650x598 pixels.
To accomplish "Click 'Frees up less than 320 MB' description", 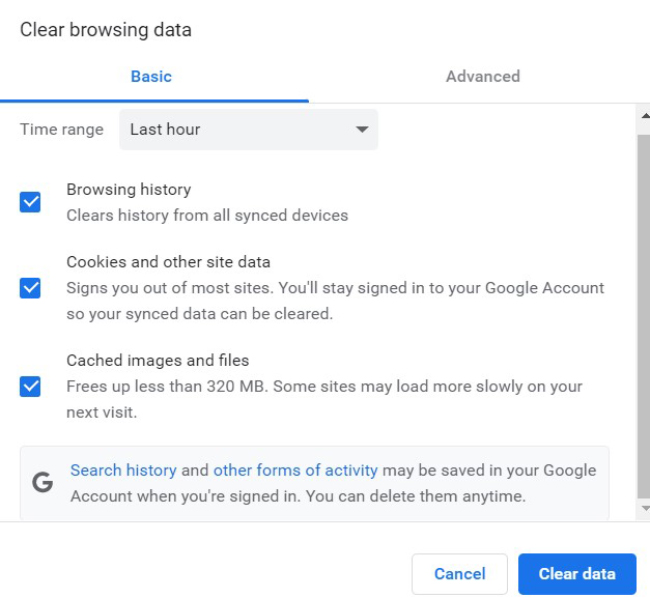I will tap(324, 399).
